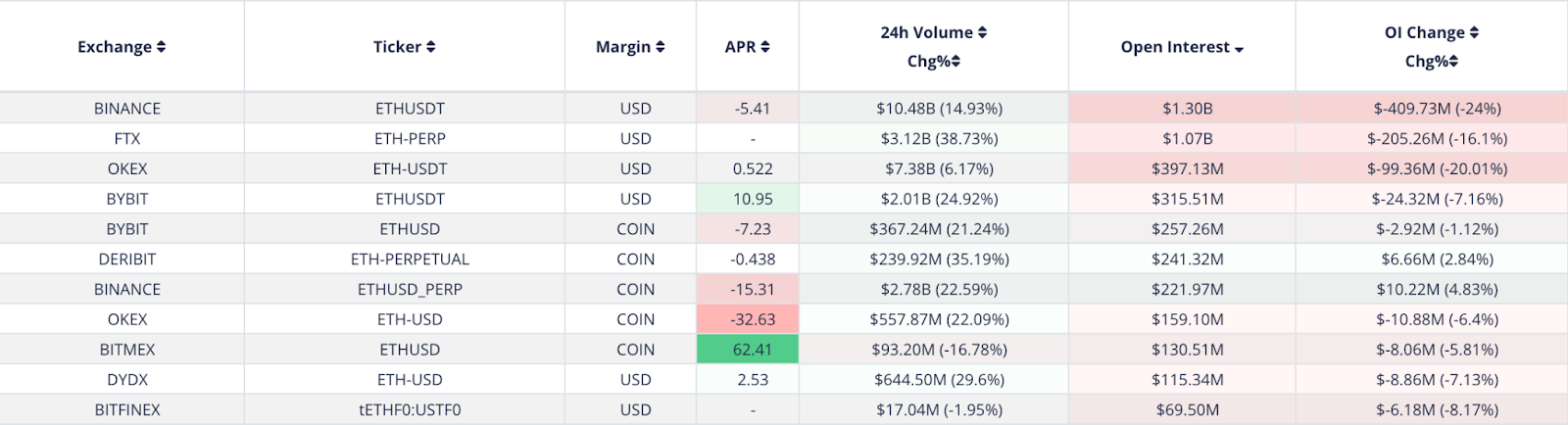Click the $1.30B open interest value

1187,109
